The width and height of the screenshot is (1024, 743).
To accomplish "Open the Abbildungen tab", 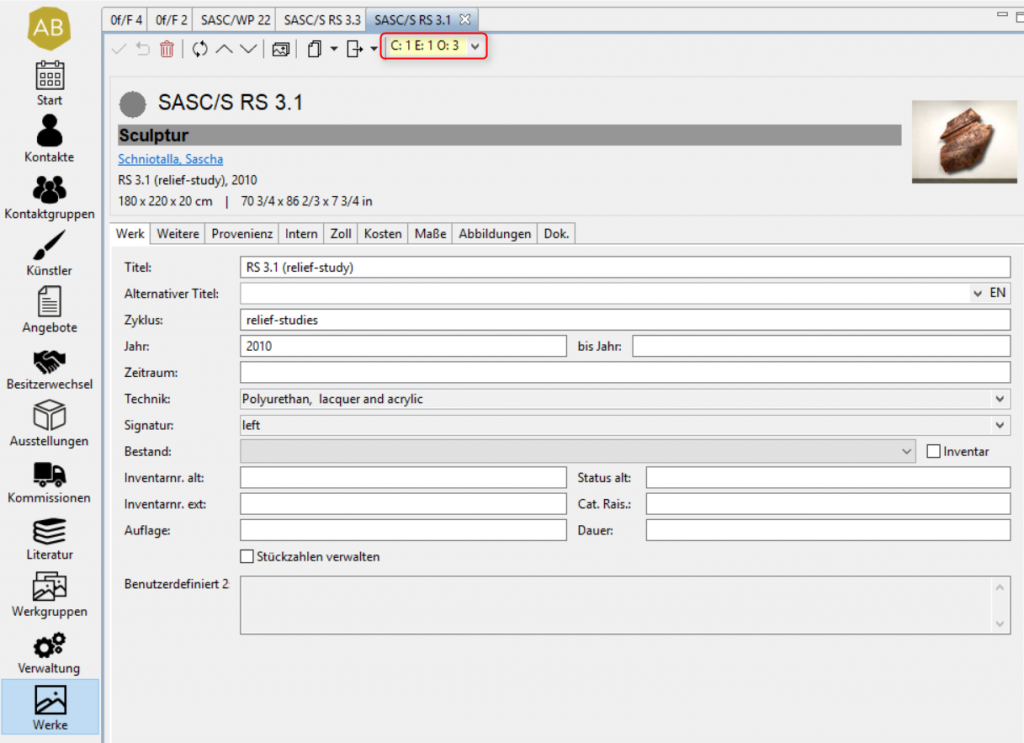I will (x=494, y=234).
